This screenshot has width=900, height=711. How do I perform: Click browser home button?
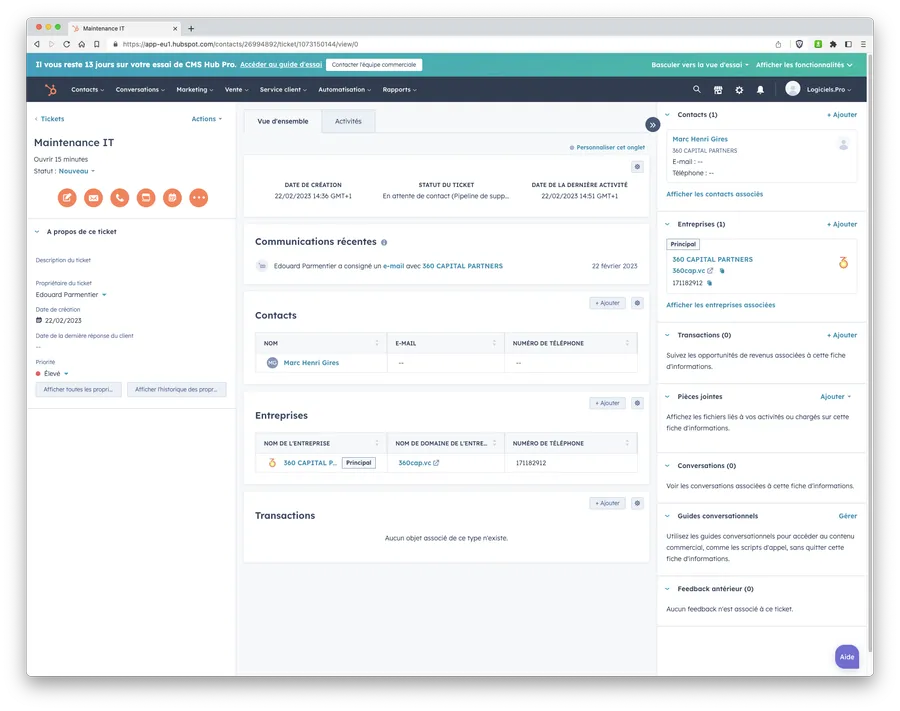coord(82,44)
